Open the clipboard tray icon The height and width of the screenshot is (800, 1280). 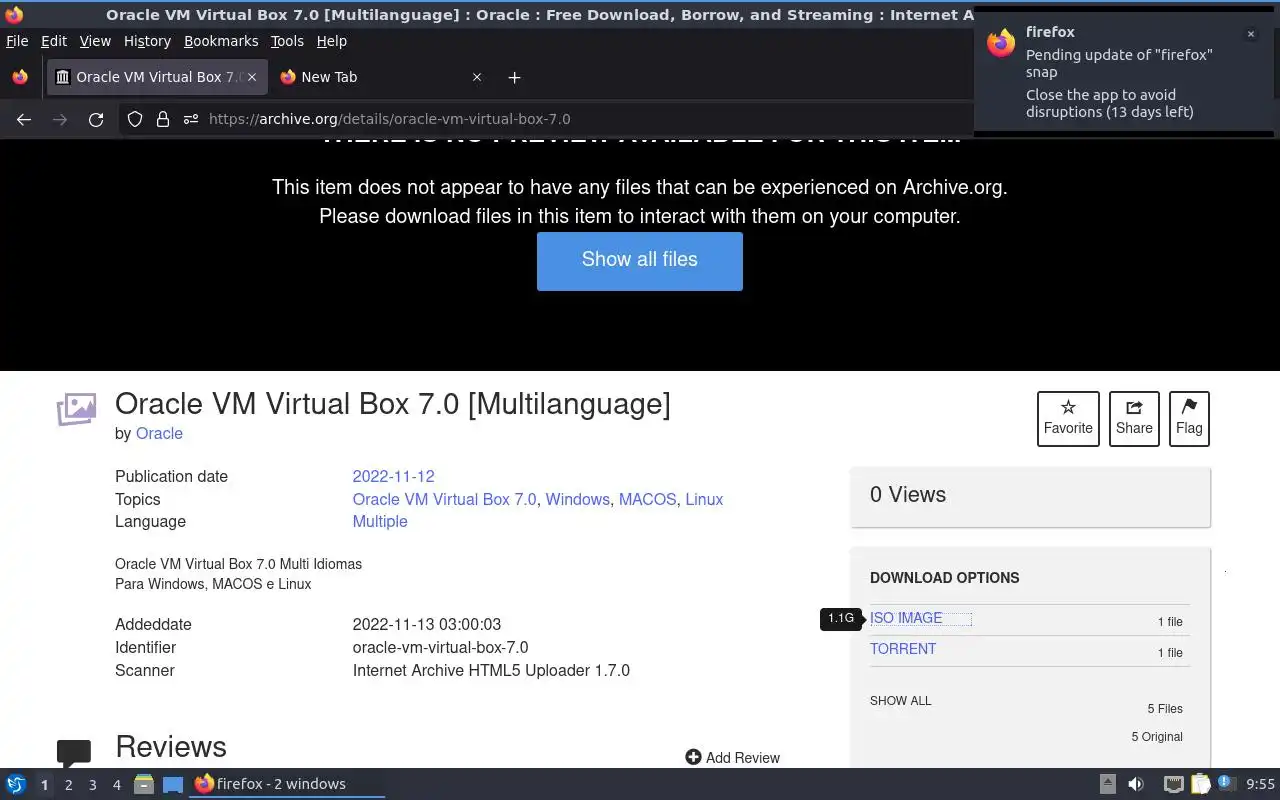[x=1200, y=784]
